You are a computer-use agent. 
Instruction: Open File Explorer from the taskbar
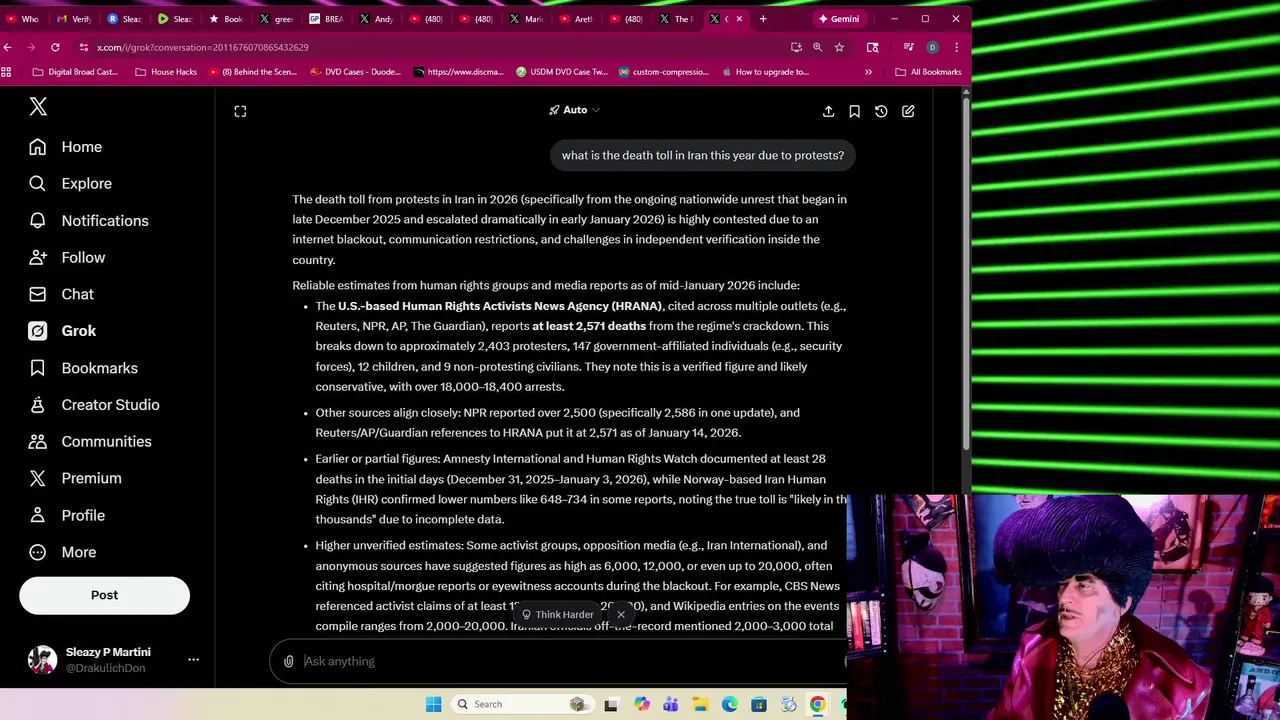coord(700,704)
